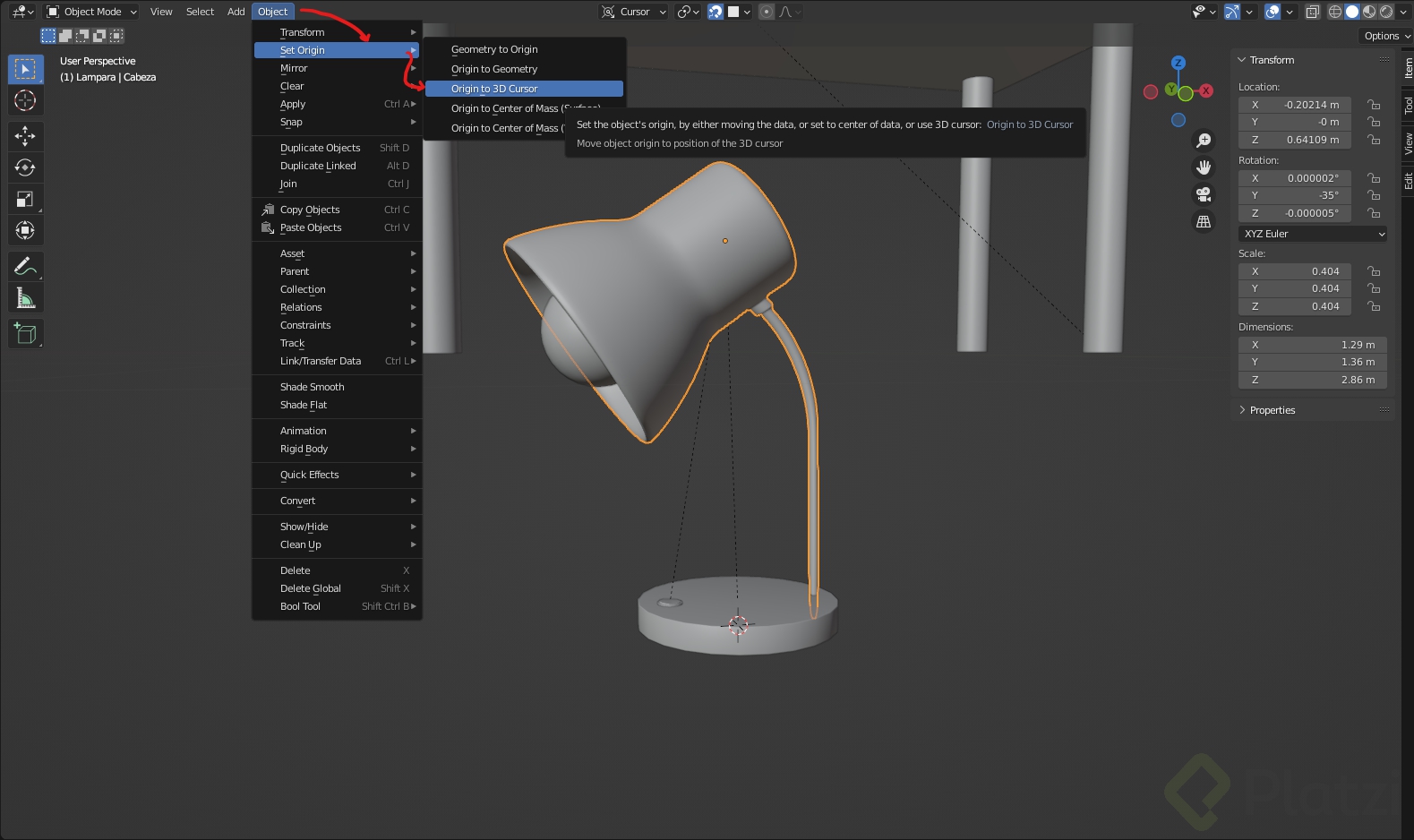Select the Rotate tool in left toolbar
Screen dimensions: 1414x840
tap(25, 167)
